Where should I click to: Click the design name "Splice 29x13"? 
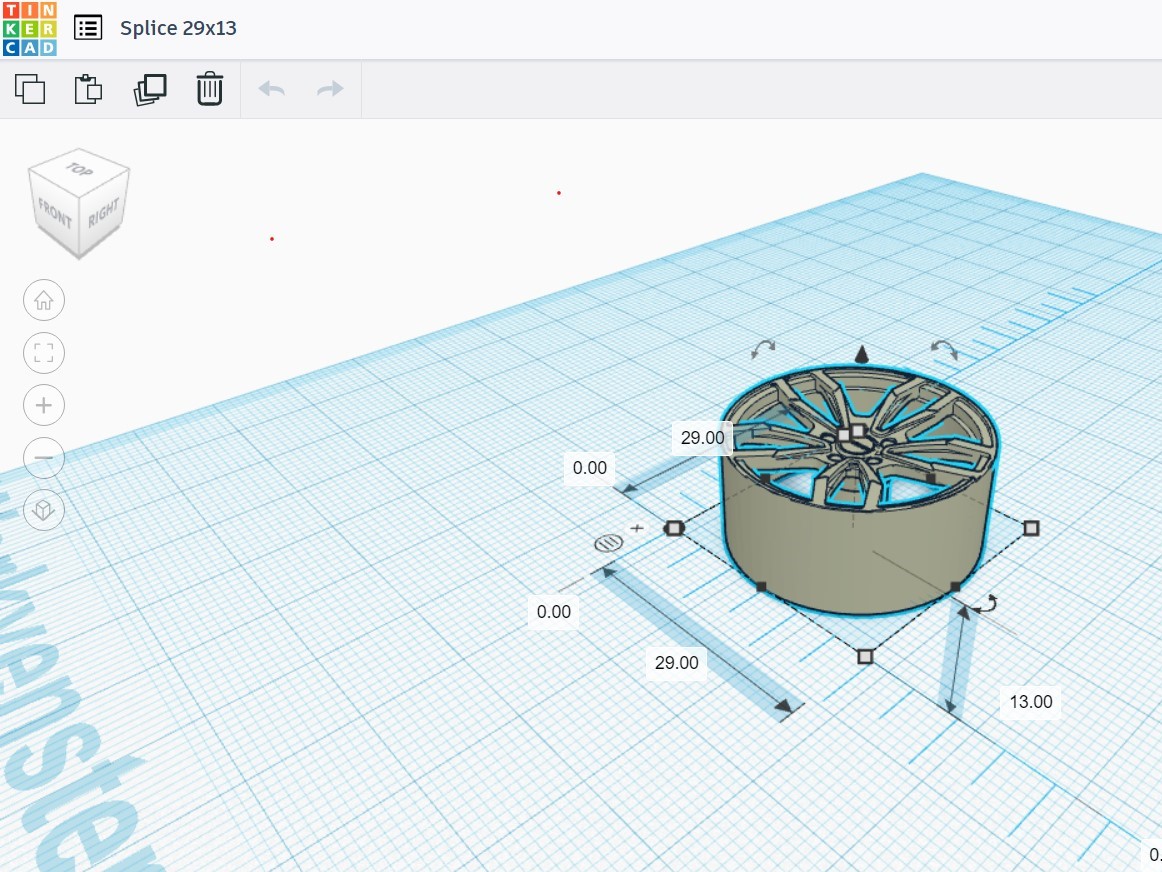pos(179,28)
